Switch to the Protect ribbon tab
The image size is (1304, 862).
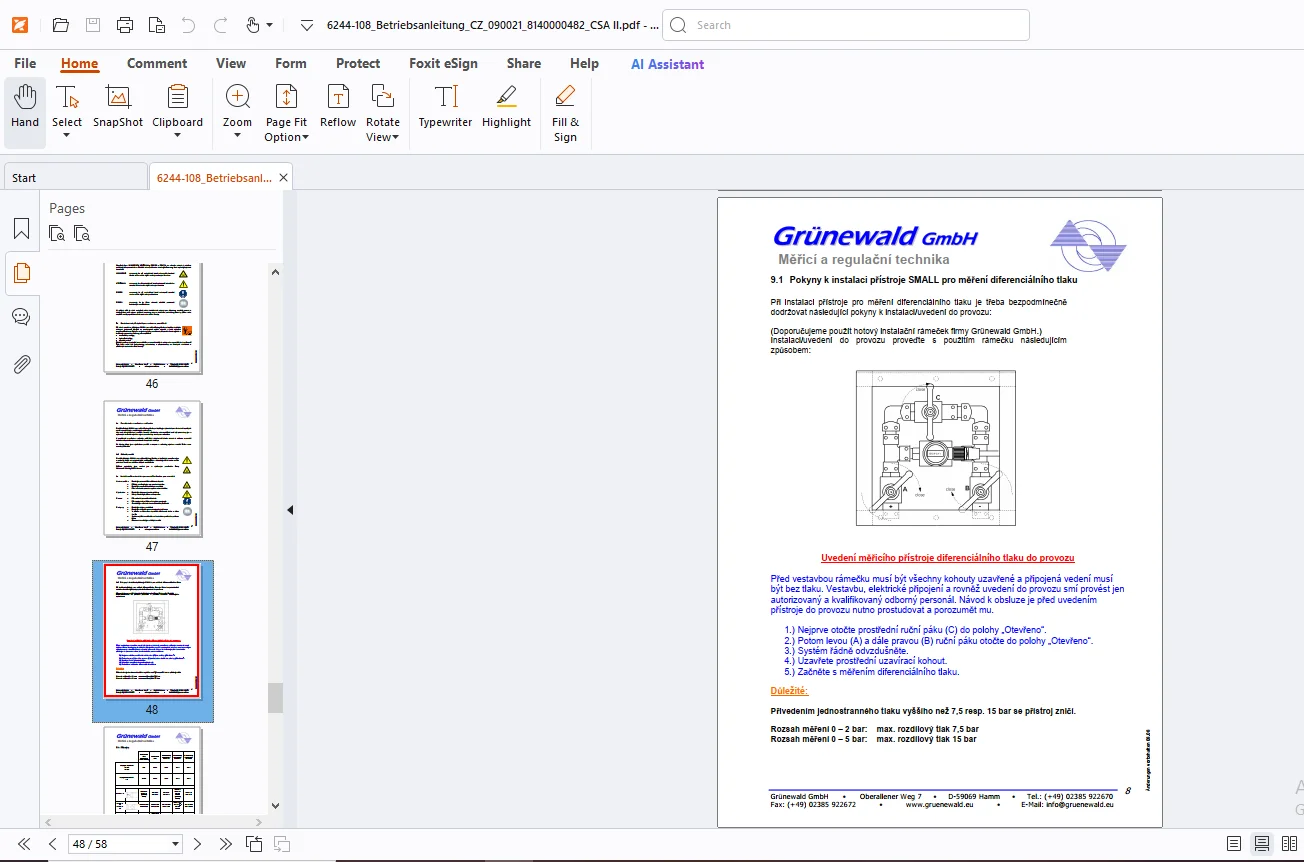[x=358, y=63]
